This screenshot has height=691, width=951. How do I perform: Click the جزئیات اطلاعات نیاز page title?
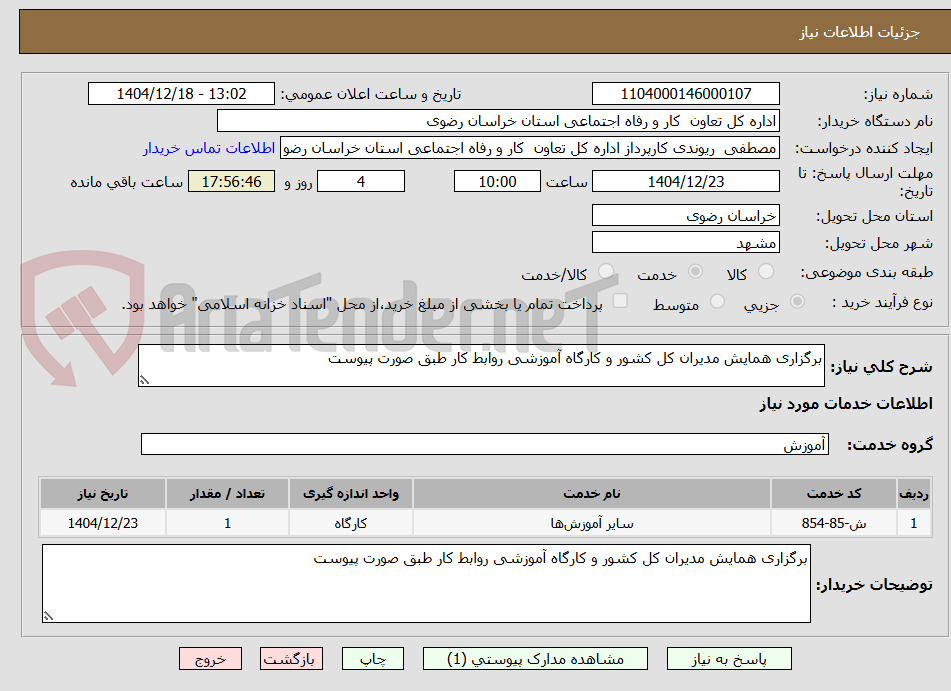point(859,32)
